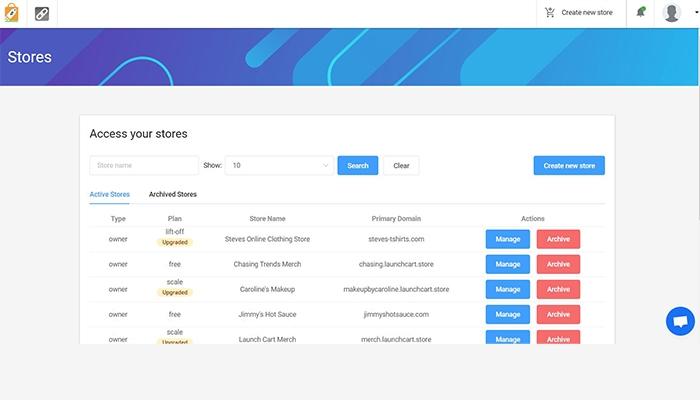Open the live chat bubble
This screenshot has width=700, height=400.
pos(680,321)
